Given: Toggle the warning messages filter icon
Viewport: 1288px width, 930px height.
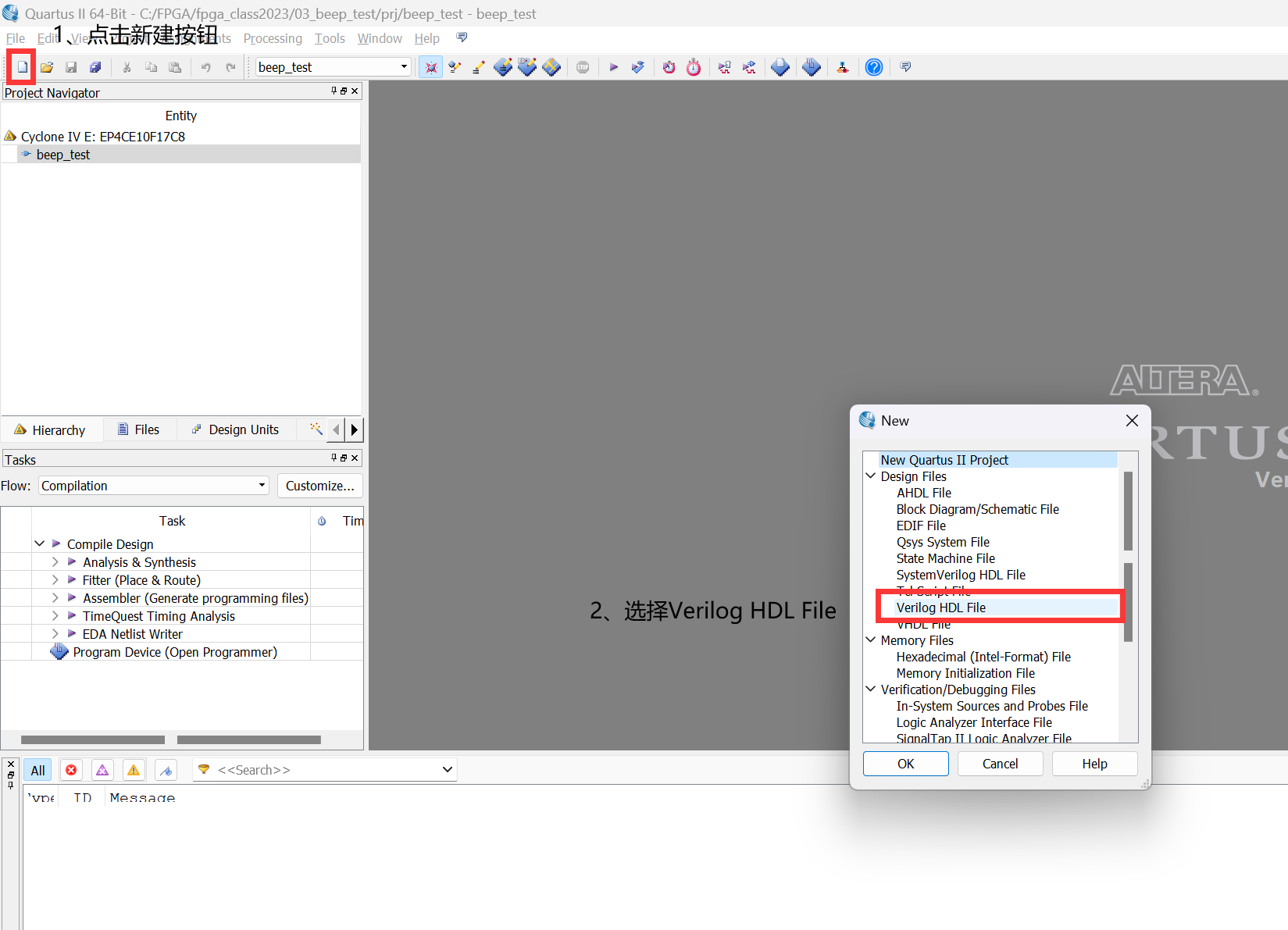Looking at the screenshot, I should (134, 771).
